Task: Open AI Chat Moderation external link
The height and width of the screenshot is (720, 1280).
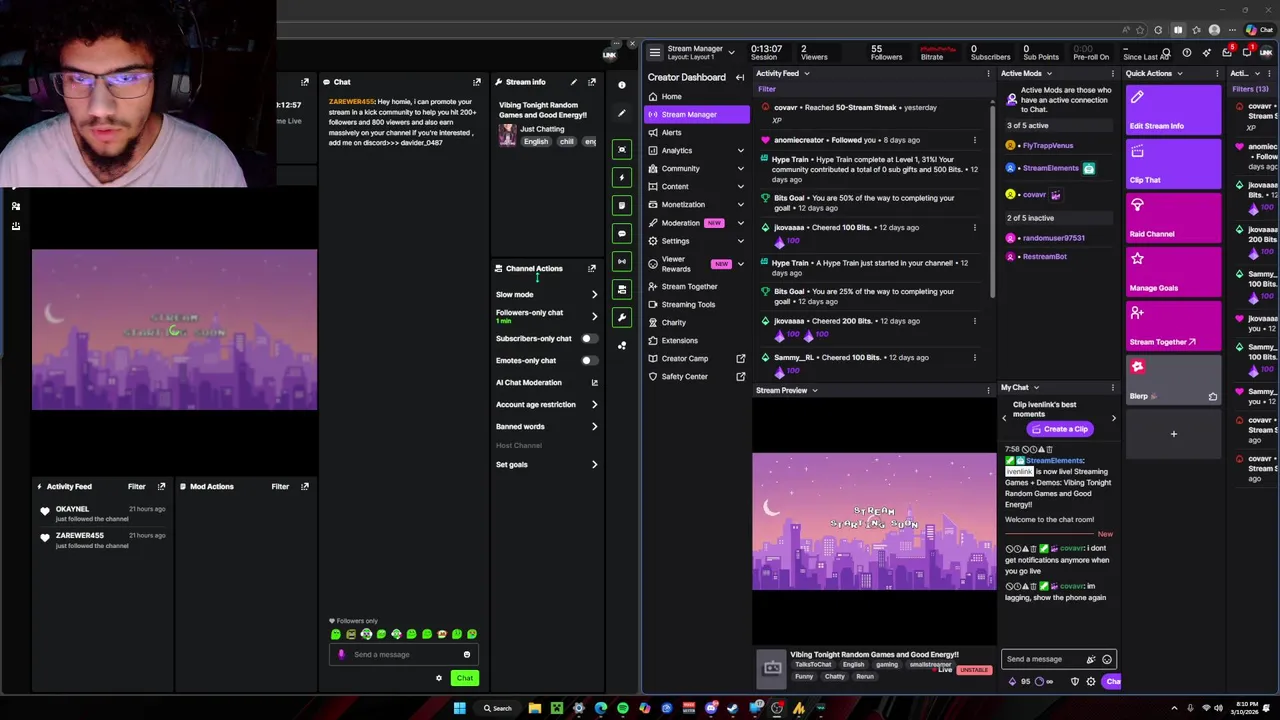Action: tap(594, 383)
